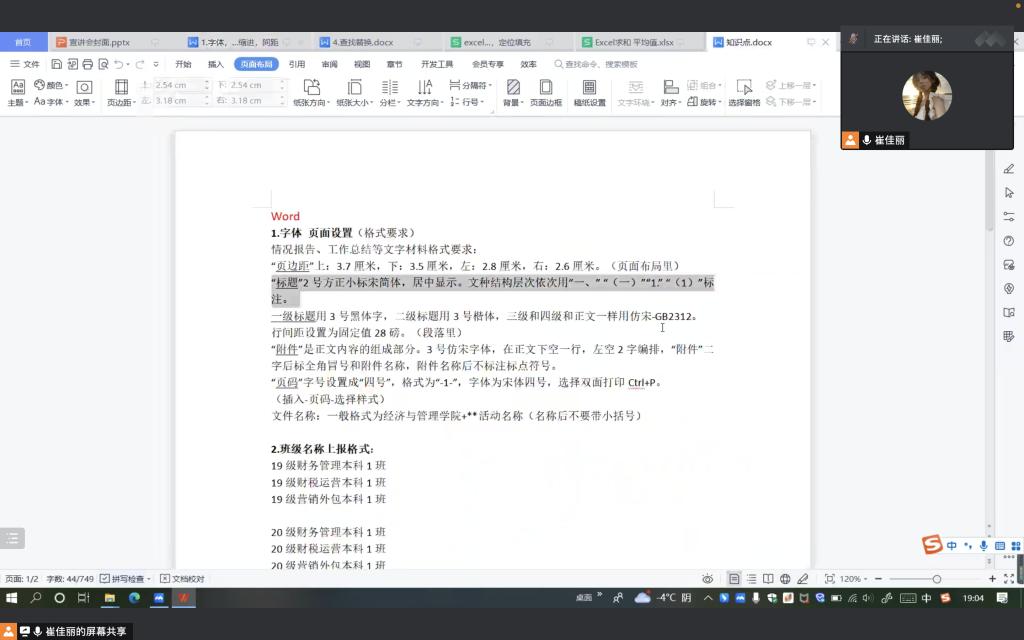Viewport: 1024px width, 640px height.
Task: Select the arrow tool in right sidebar
Action: point(1009,192)
